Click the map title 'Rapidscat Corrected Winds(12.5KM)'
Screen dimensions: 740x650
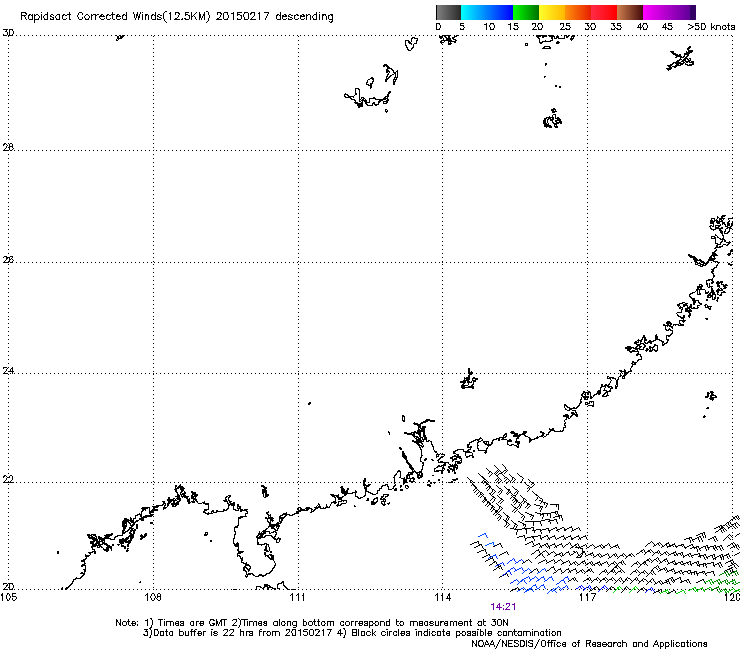pyautogui.click(x=115, y=17)
